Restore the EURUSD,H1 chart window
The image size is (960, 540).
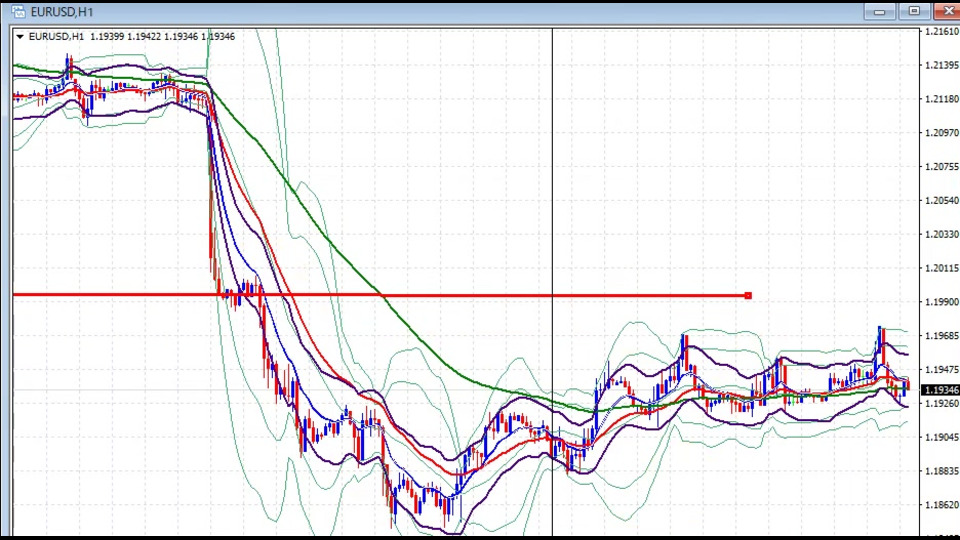point(914,11)
